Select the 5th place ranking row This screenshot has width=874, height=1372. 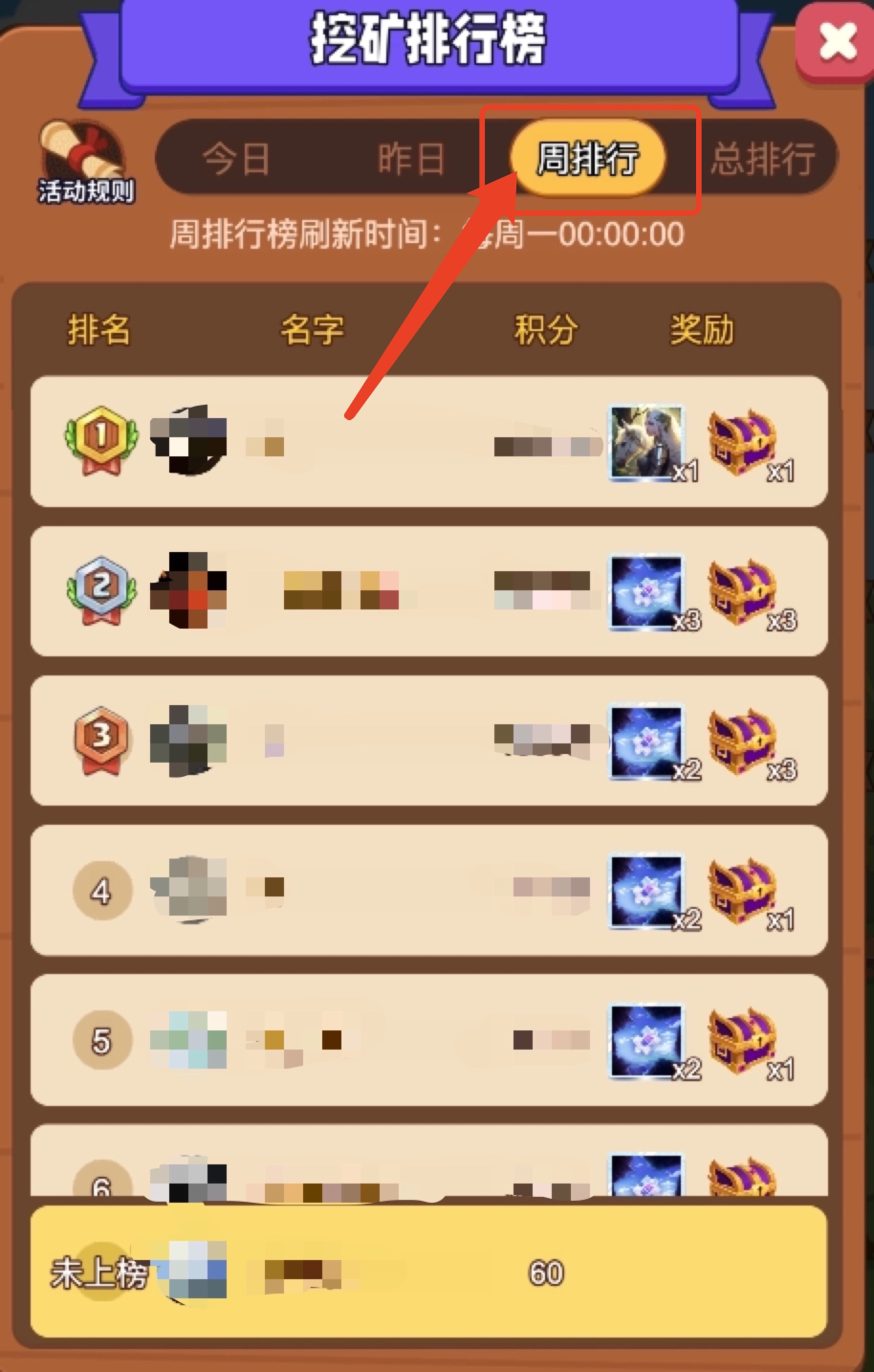click(428, 1040)
